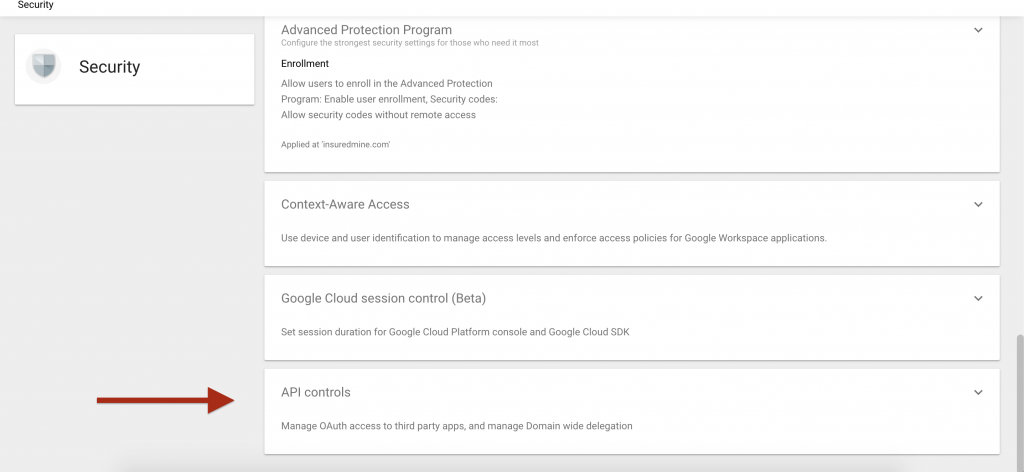
Task: Click the device and user identification description
Action: coord(553,238)
